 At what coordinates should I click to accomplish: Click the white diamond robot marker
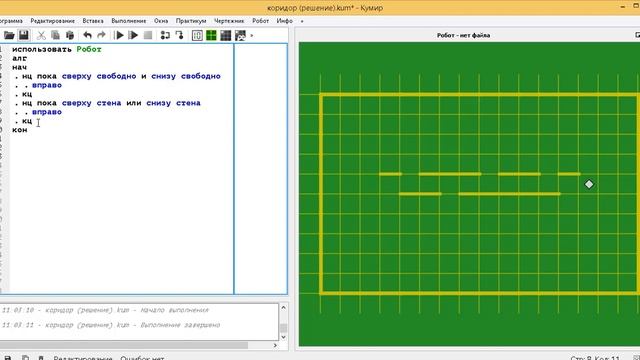coord(589,184)
